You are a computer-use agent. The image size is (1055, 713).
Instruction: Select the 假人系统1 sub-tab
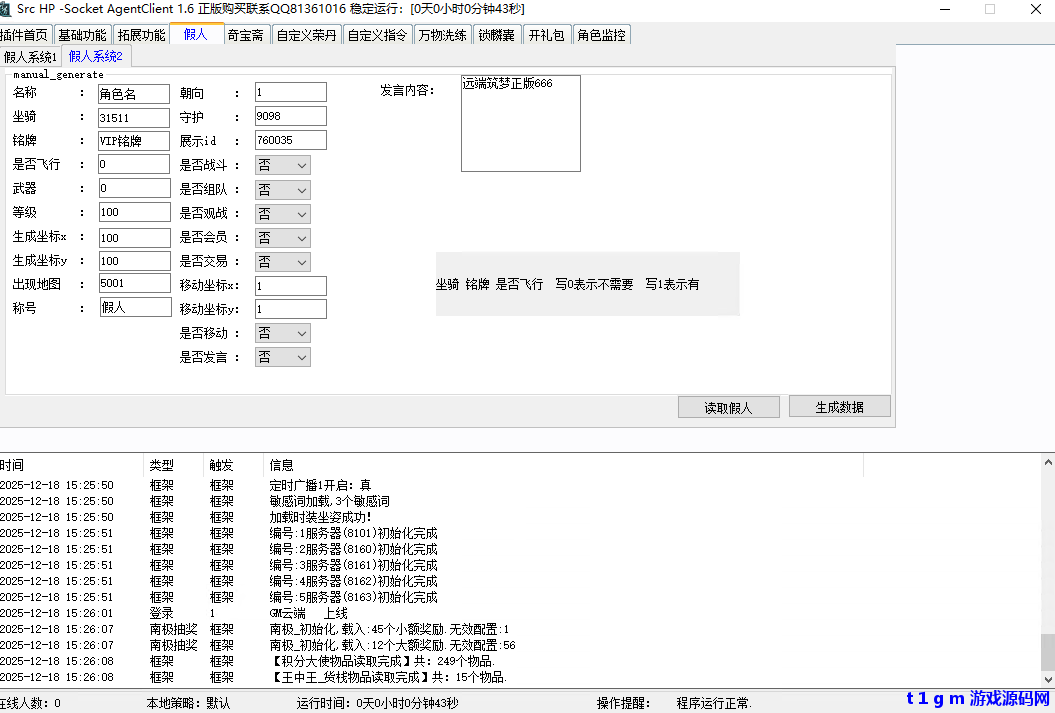click(x=30, y=56)
